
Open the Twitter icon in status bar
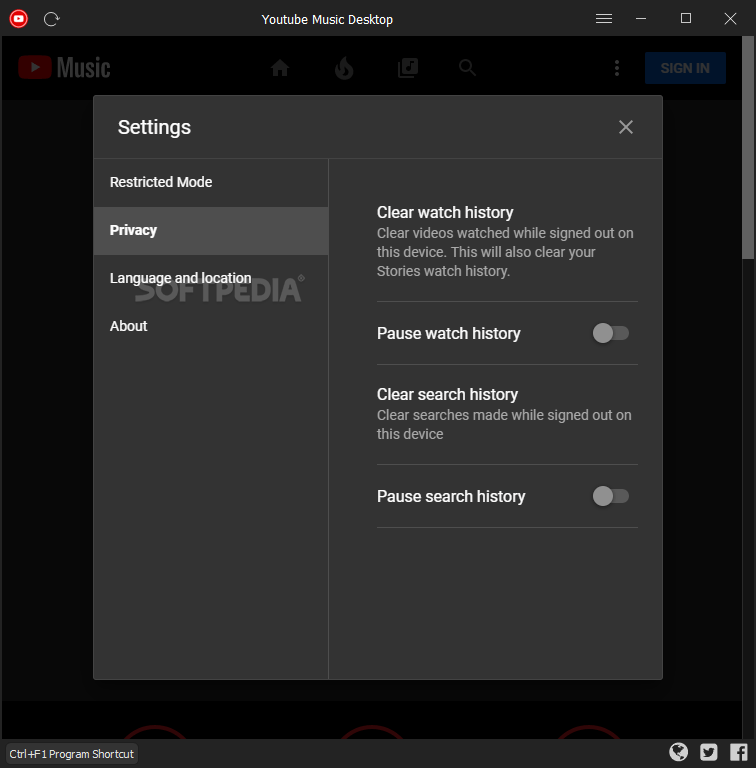[x=709, y=752]
